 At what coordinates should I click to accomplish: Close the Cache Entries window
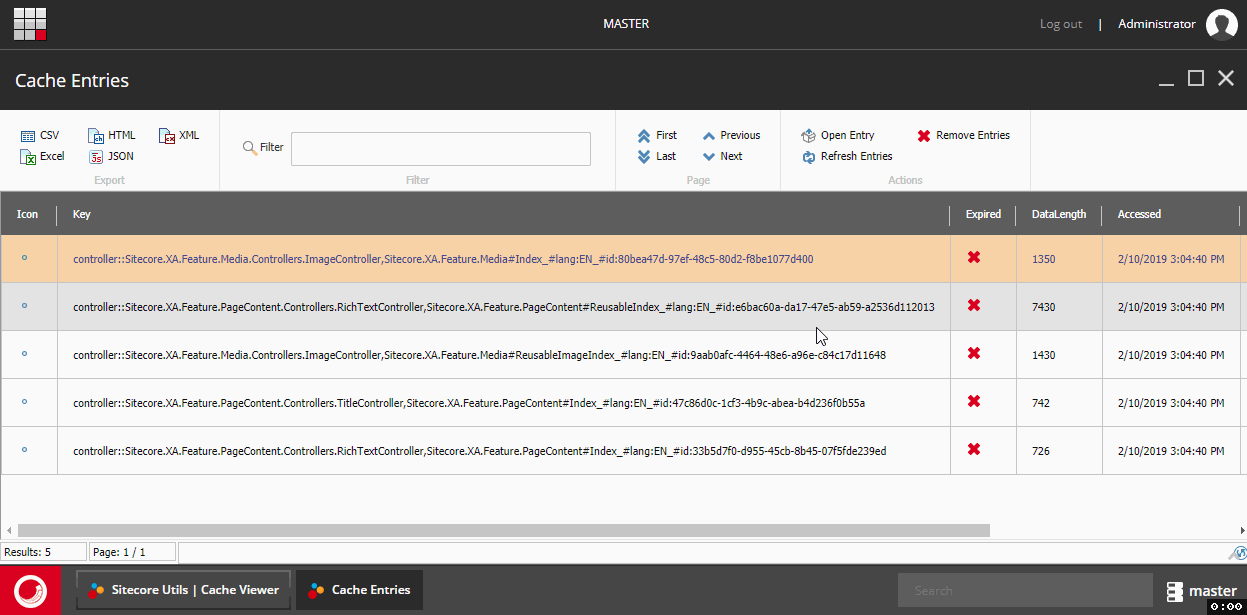click(1226, 79)
